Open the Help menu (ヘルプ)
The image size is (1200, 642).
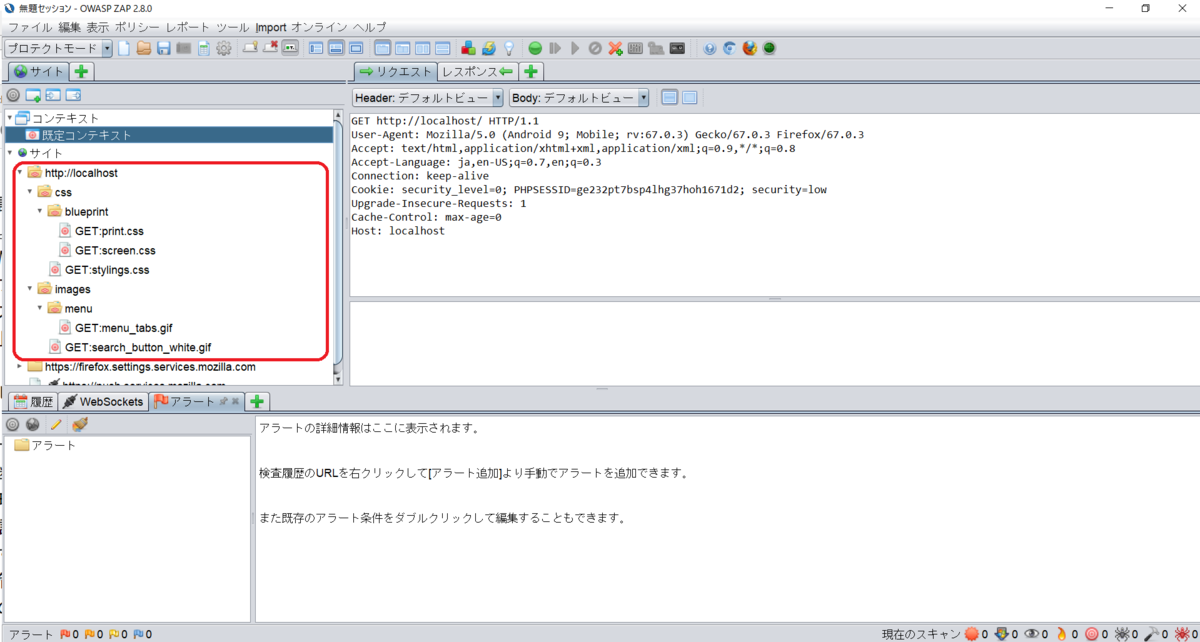pyautogui.click(x=370, y=27)
